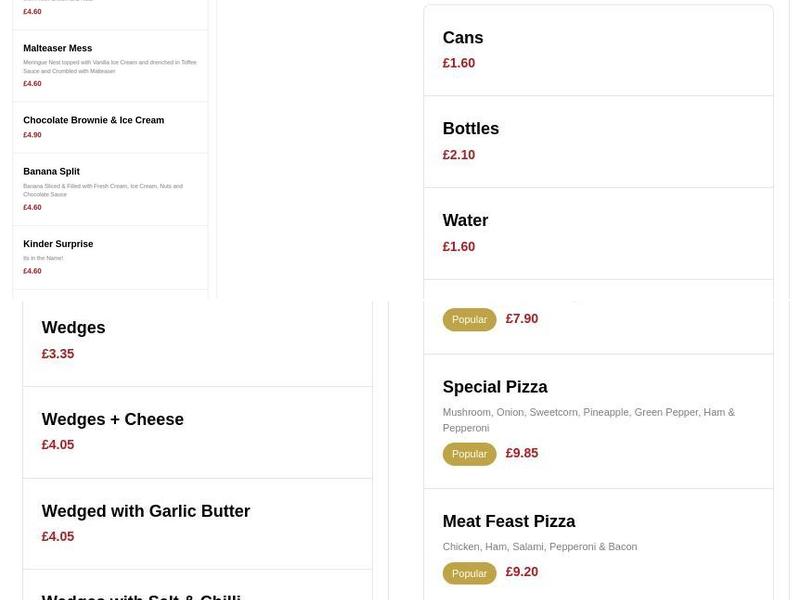The height and width of the screenshot is (600, 800).
Task: Click the £2.10 price under Bottles
Action: click(459, 154)
